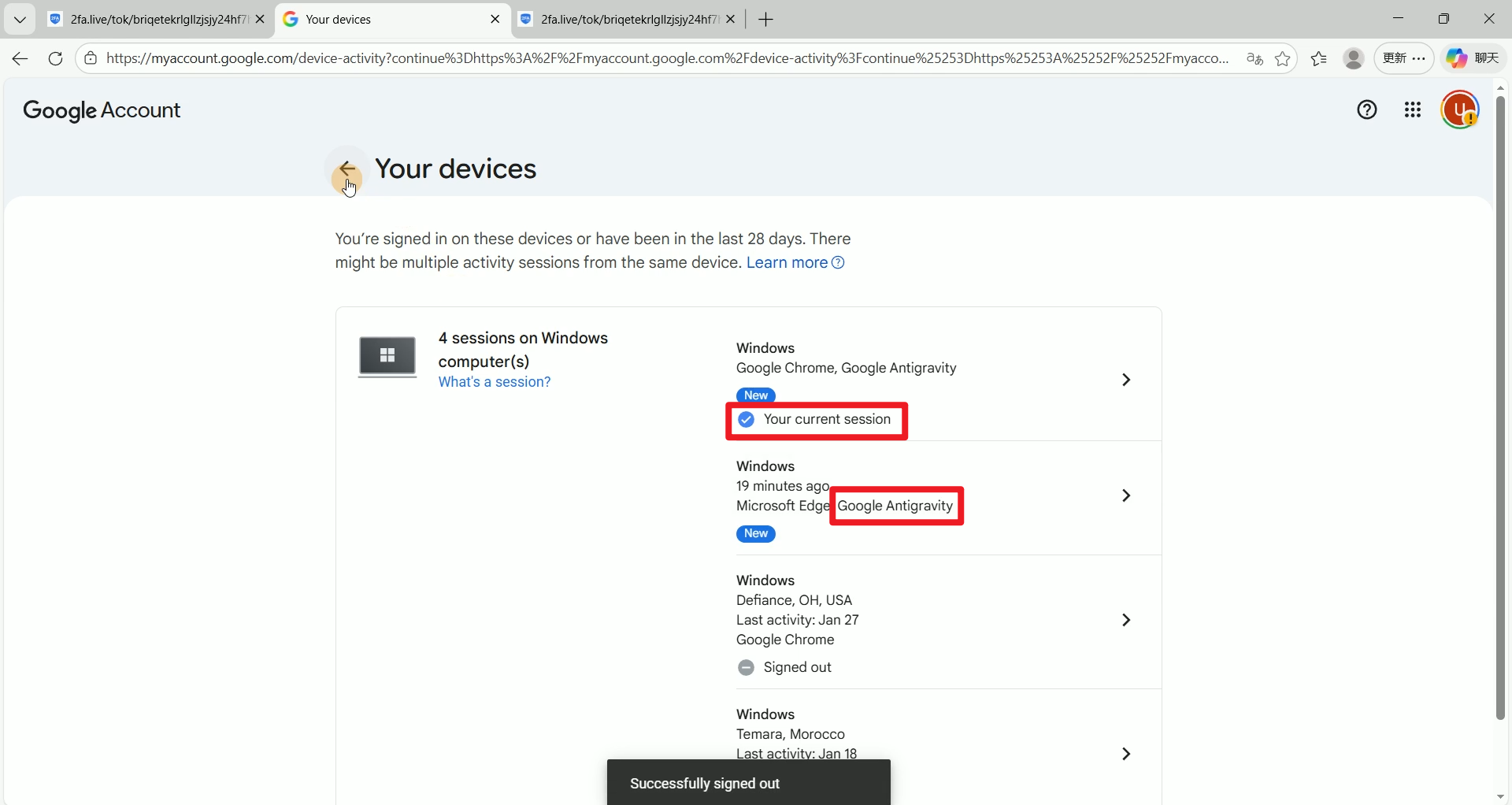Image resolution: width=1512 pixels, height=805 pixels.
Task: Click the Google Account profile avatar
Action: click(x=1459, y=110)
